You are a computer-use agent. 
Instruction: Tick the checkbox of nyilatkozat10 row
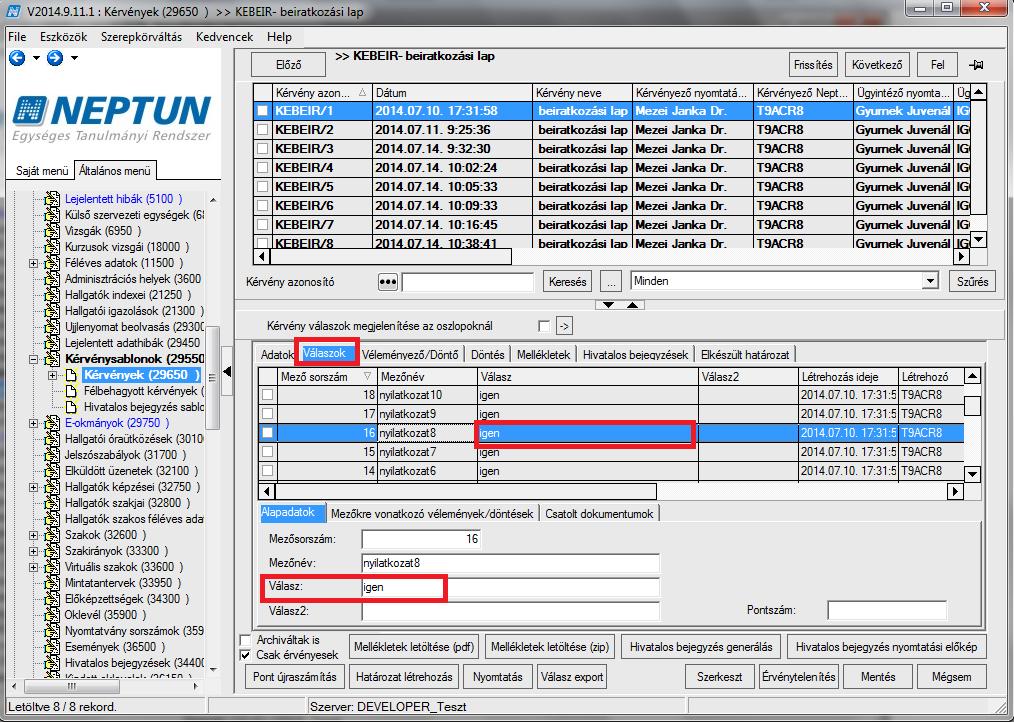click(267, 395)
